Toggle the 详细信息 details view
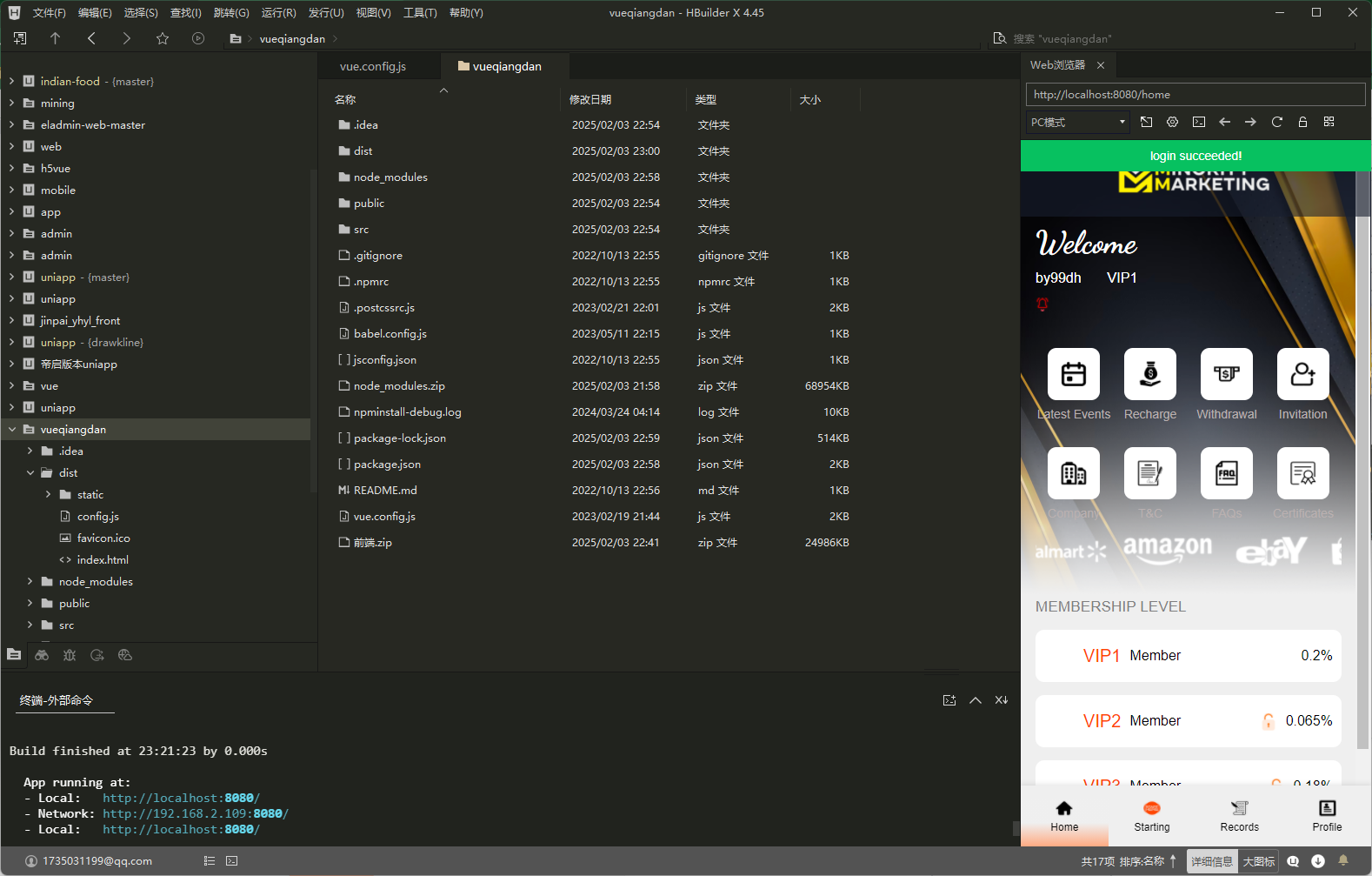Image resolution: width=1372 pixels, height=876 pixels. 1212,861
